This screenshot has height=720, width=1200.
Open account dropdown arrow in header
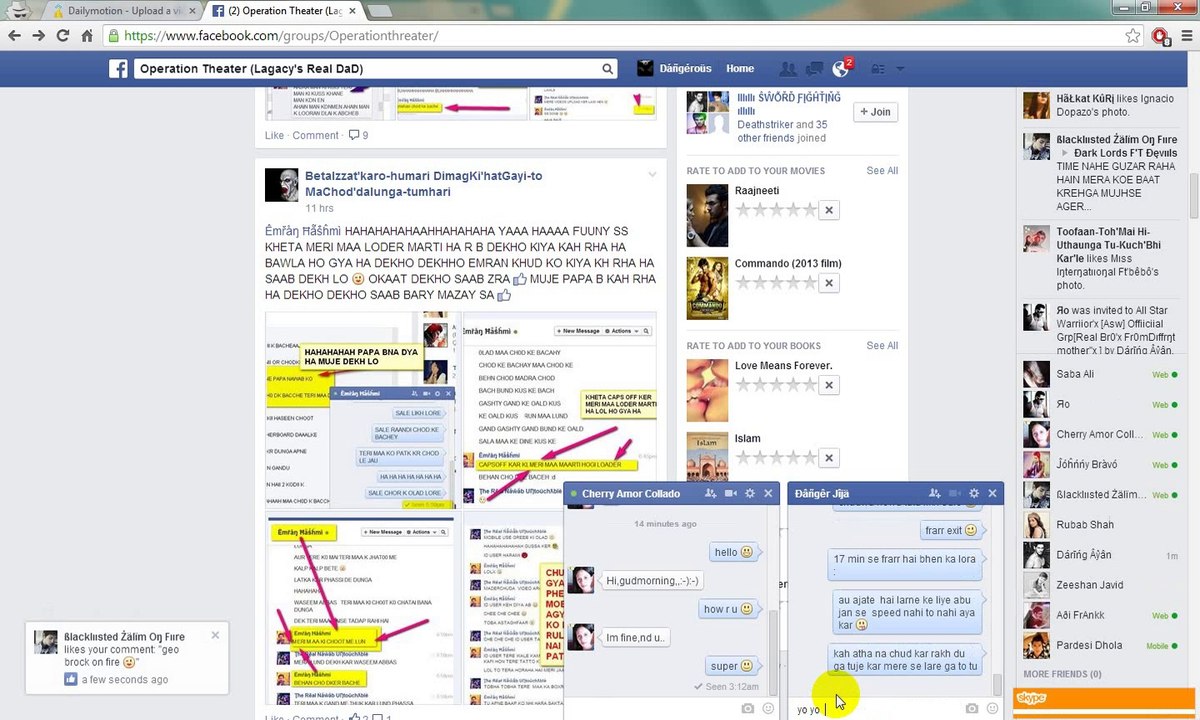(900, 69)
